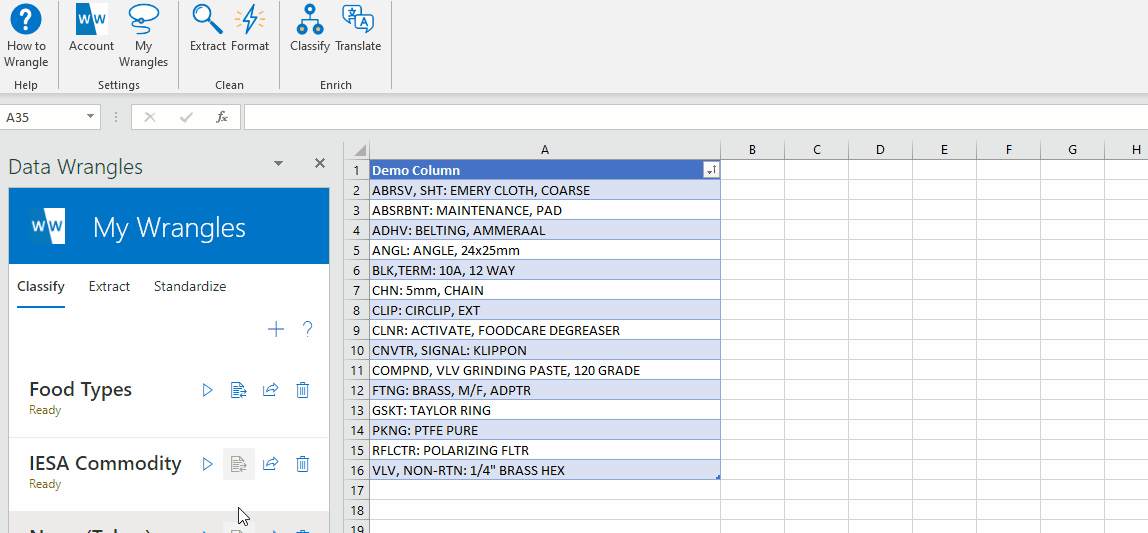Expand the Data Wrangles pane options menu
1148x533 pixels.
(x=278, y=164)
